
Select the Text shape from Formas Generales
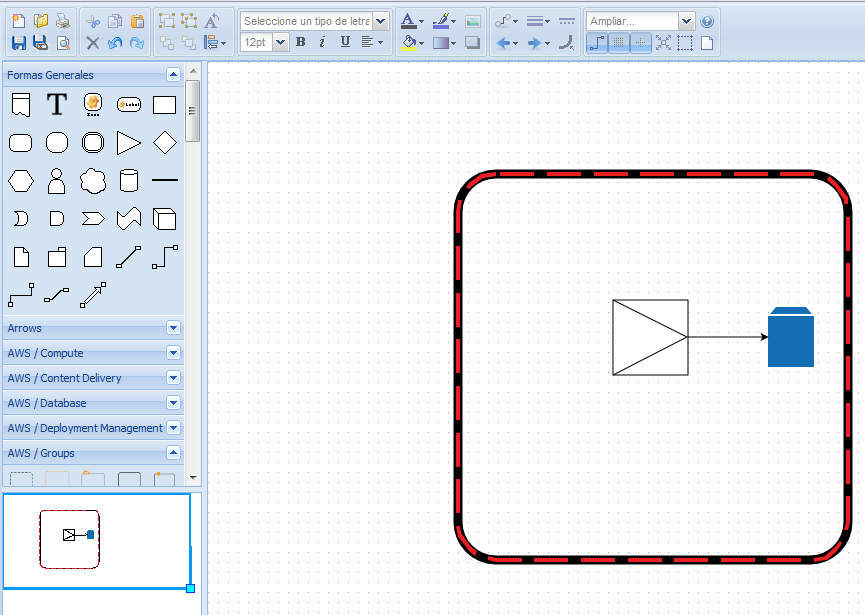pos(57,105)
